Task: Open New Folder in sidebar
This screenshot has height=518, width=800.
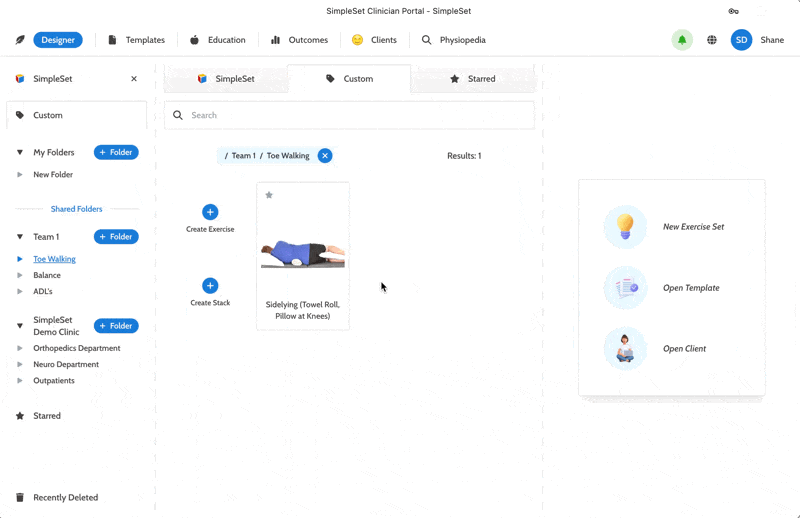Action: click(x=53, y=175)
